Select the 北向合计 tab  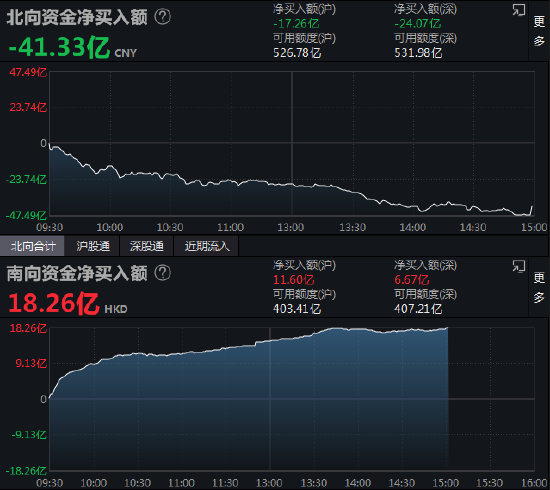pyautogui.click(x=32, y=246)
